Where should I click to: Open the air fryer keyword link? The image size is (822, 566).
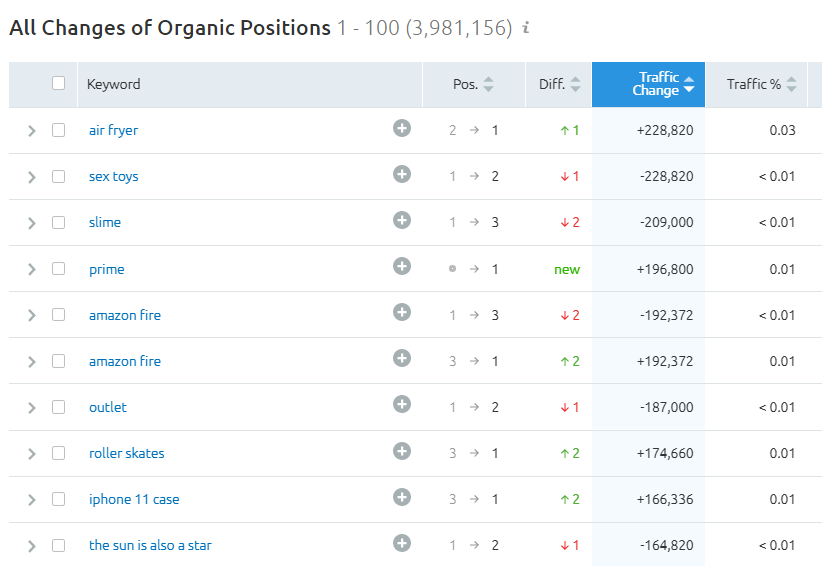tap(113, 130)
